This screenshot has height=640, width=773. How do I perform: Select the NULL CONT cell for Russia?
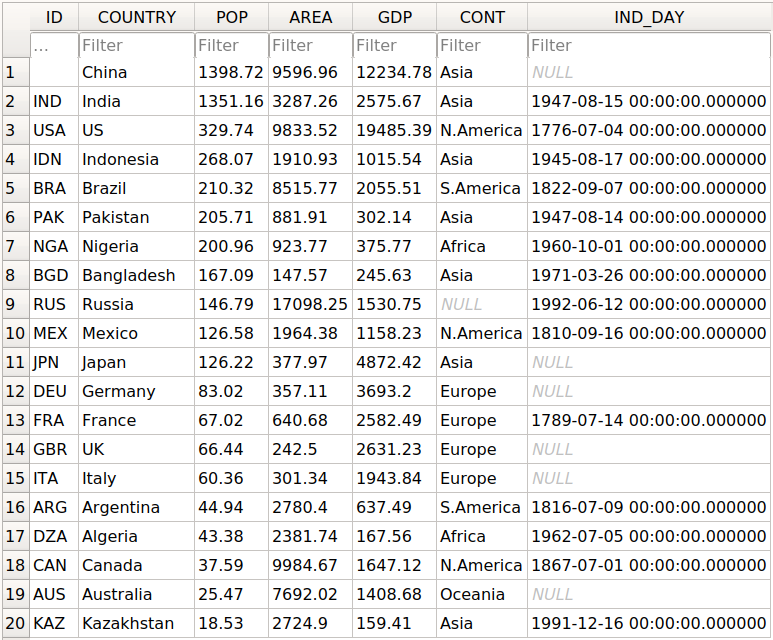point(482,304)
